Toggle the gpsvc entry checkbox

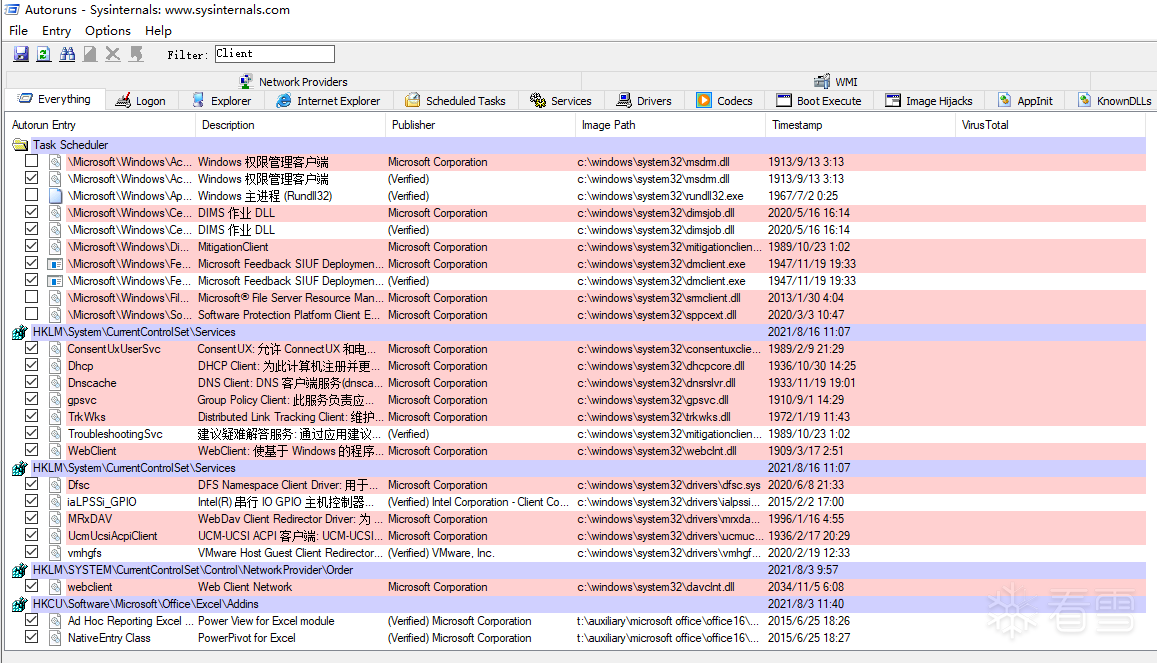click(31, 399)
